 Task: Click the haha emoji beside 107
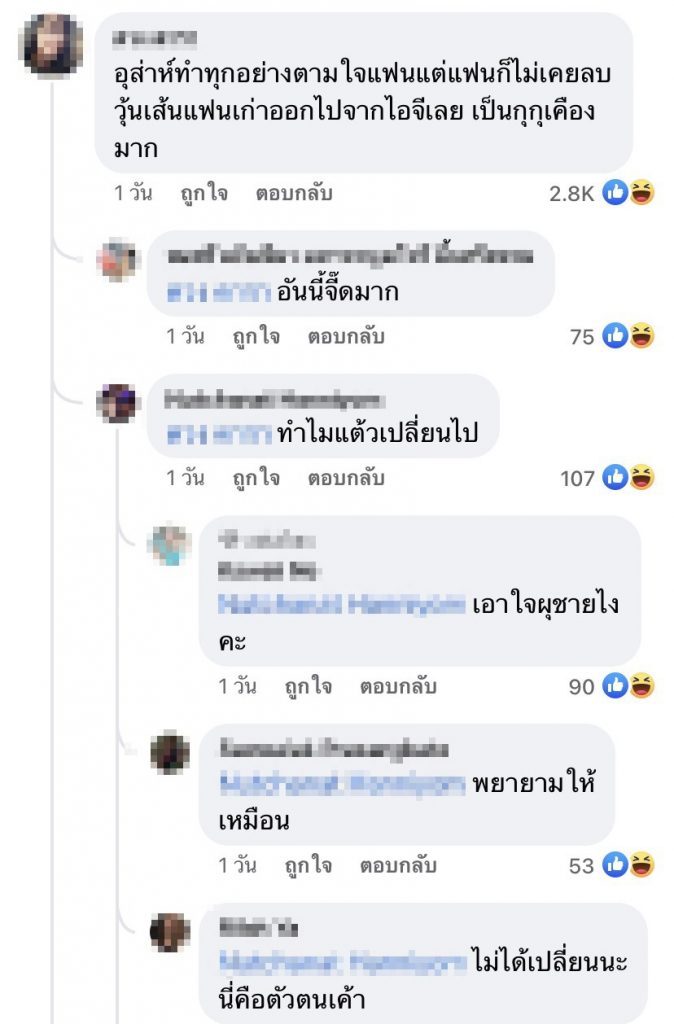tap(641, 477)
